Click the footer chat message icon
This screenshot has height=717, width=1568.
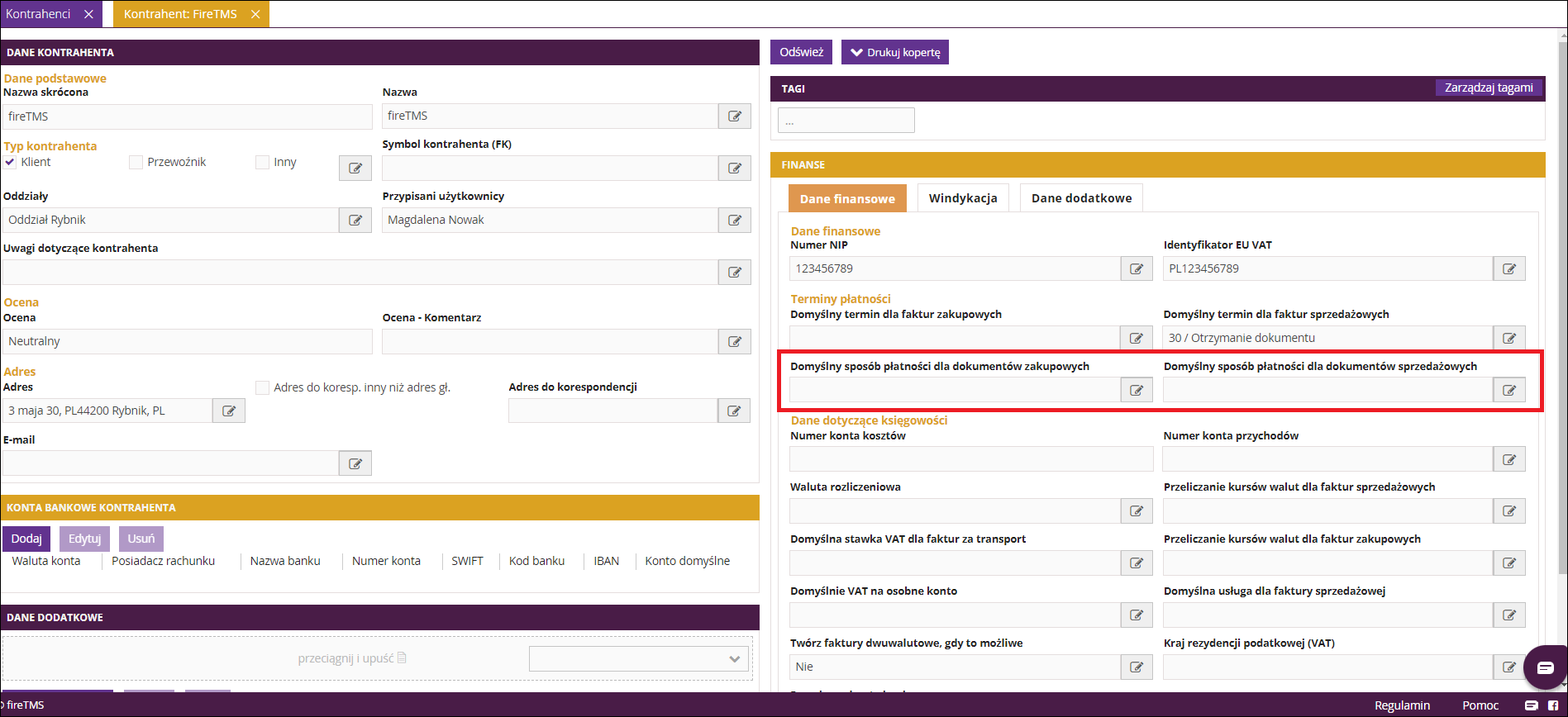coord(1531,705)
